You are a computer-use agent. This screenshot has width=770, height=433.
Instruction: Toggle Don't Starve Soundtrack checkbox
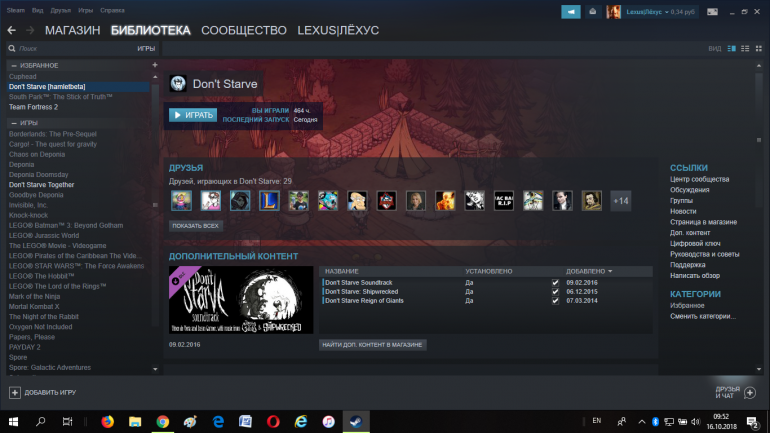click(x=555, y=283)
